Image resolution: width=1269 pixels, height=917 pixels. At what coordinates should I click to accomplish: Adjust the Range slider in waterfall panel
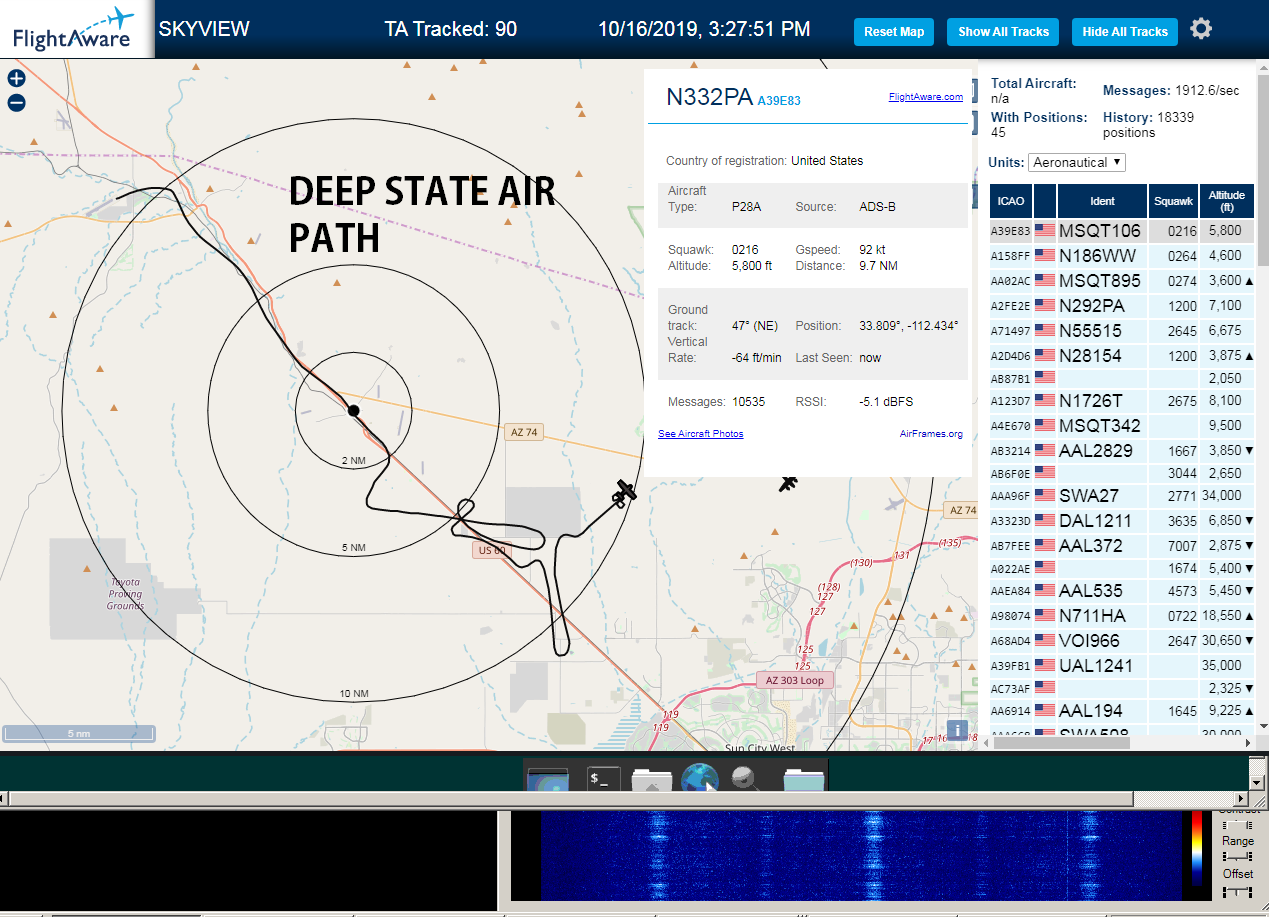point(1238,858)
